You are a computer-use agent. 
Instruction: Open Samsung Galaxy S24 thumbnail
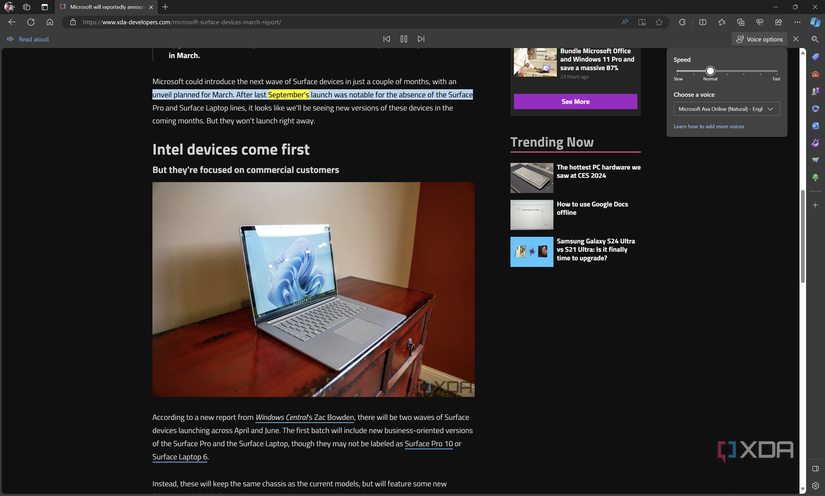531,251
